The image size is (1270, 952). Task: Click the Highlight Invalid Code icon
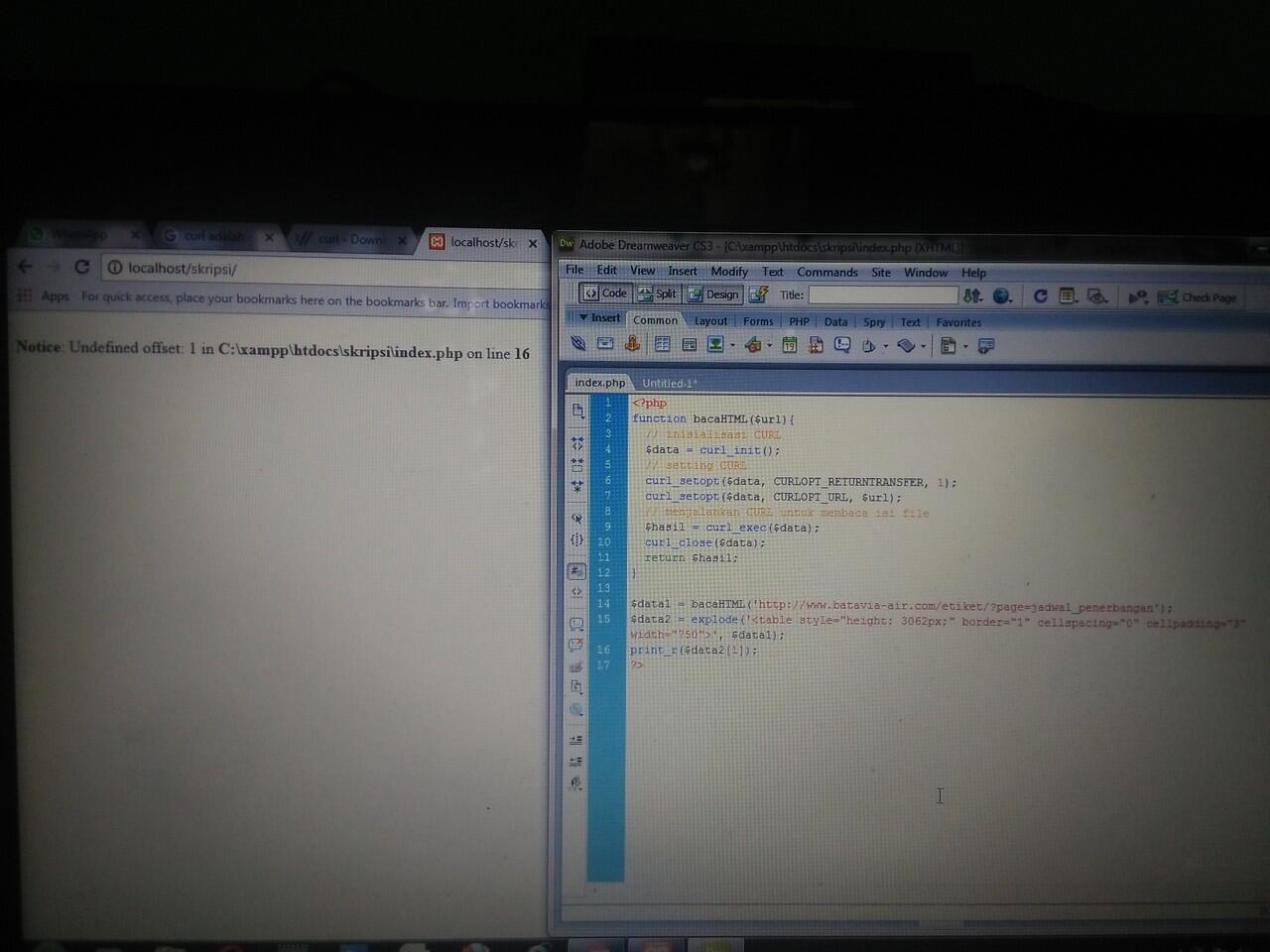pos(577,592)
